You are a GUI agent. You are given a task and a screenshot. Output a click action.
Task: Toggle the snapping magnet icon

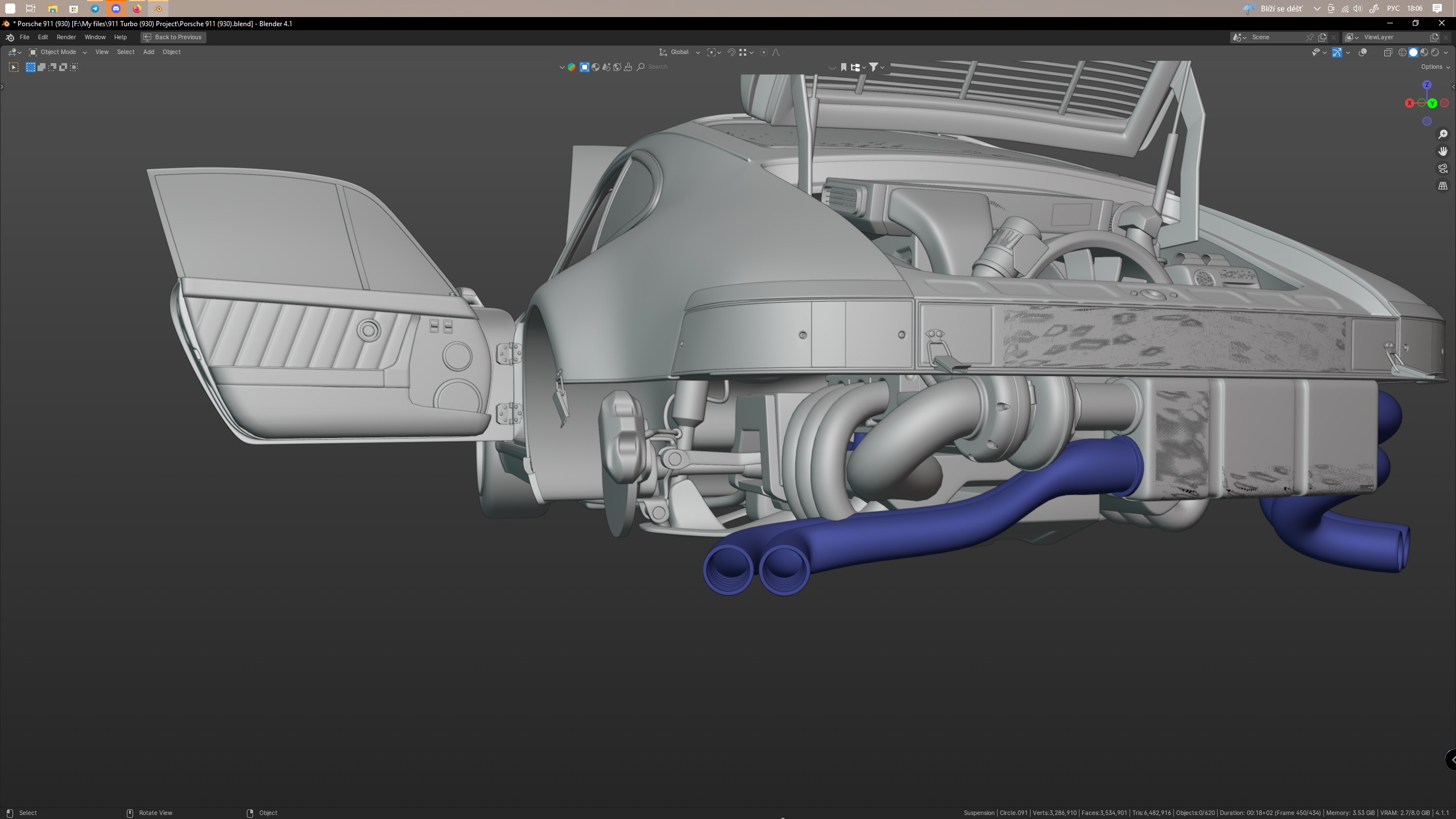click(x=731, y=52)
